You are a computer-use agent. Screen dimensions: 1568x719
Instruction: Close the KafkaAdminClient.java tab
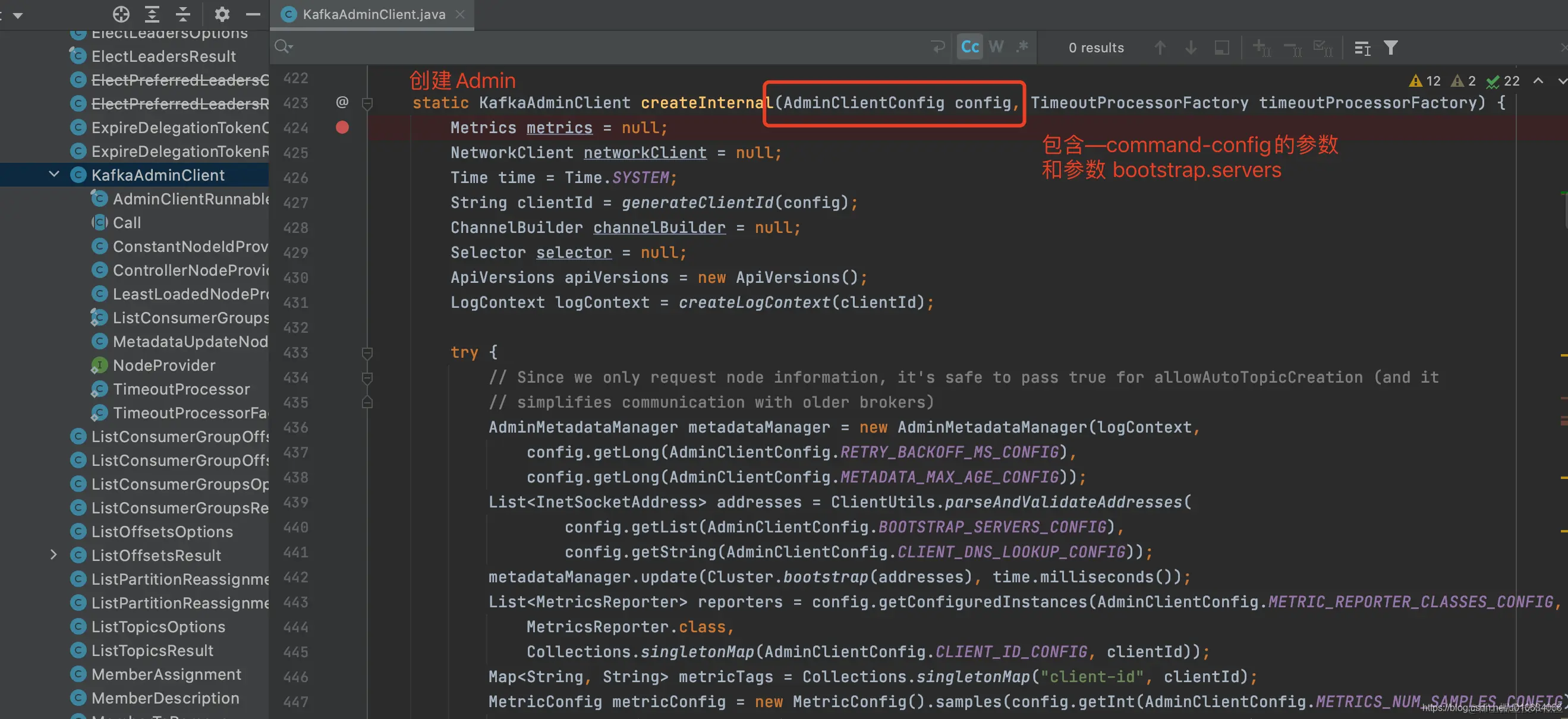(460, 15)
